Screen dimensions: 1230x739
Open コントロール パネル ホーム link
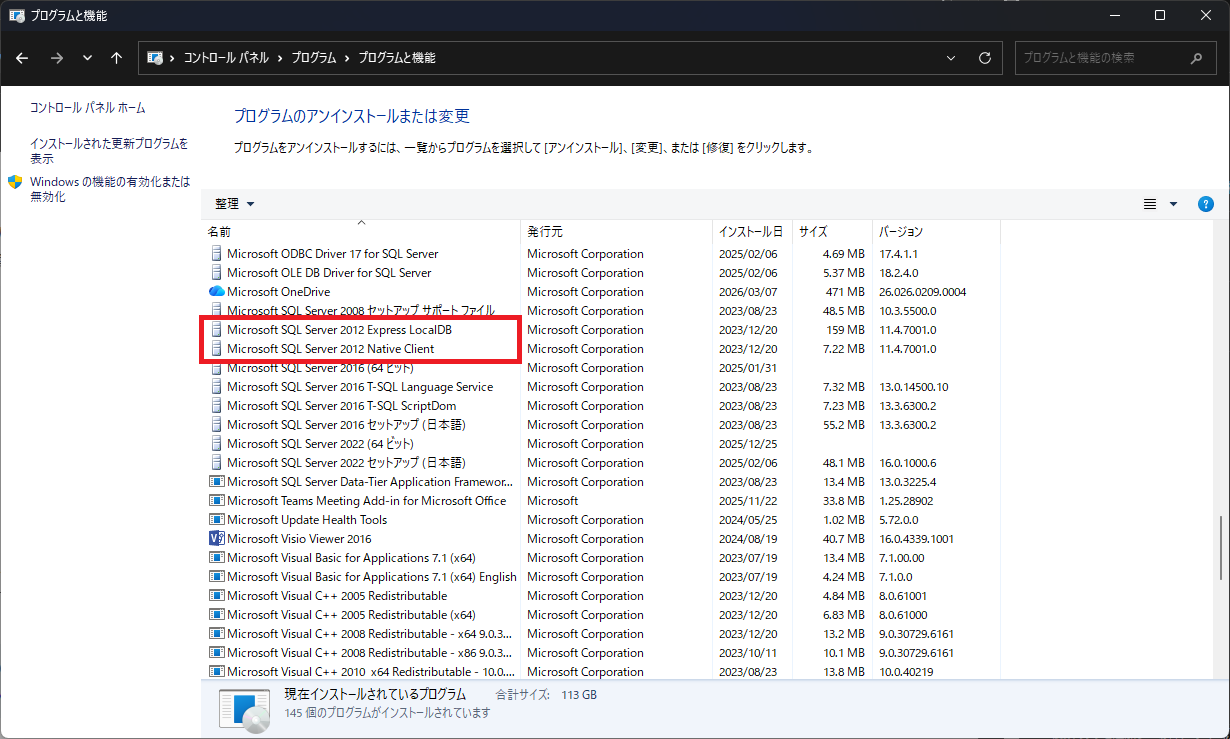click(x=87, y=108)
